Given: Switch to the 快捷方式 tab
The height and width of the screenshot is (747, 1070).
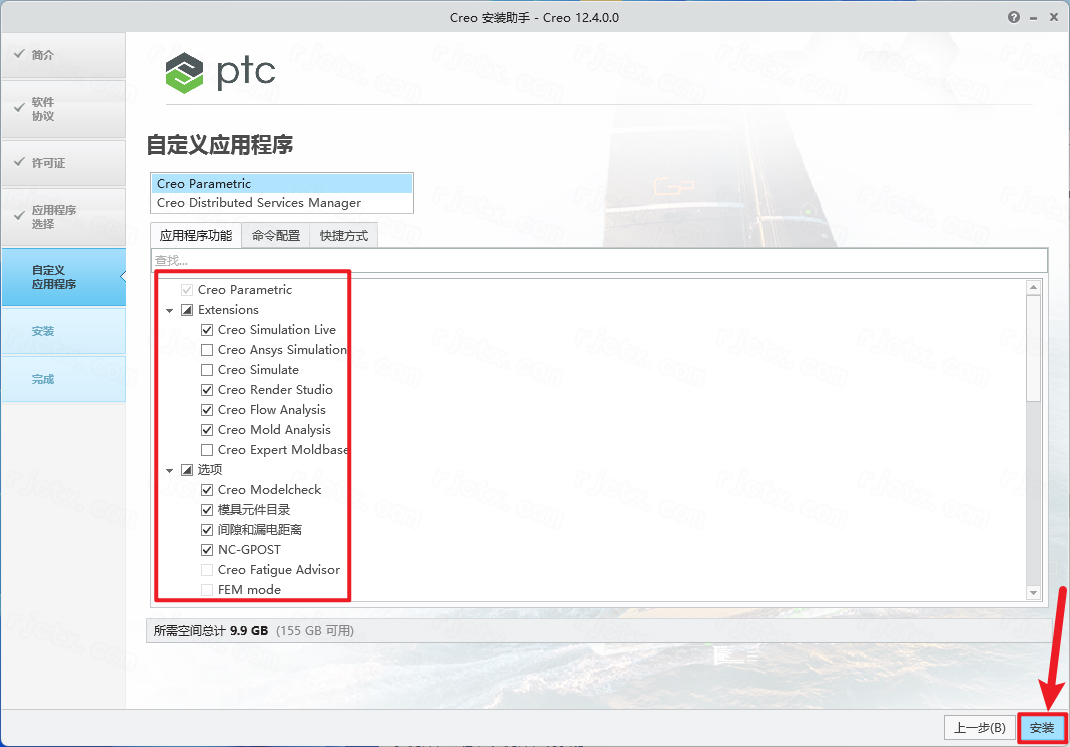Looking at the screenshot, I should click(x=343, y=235).
